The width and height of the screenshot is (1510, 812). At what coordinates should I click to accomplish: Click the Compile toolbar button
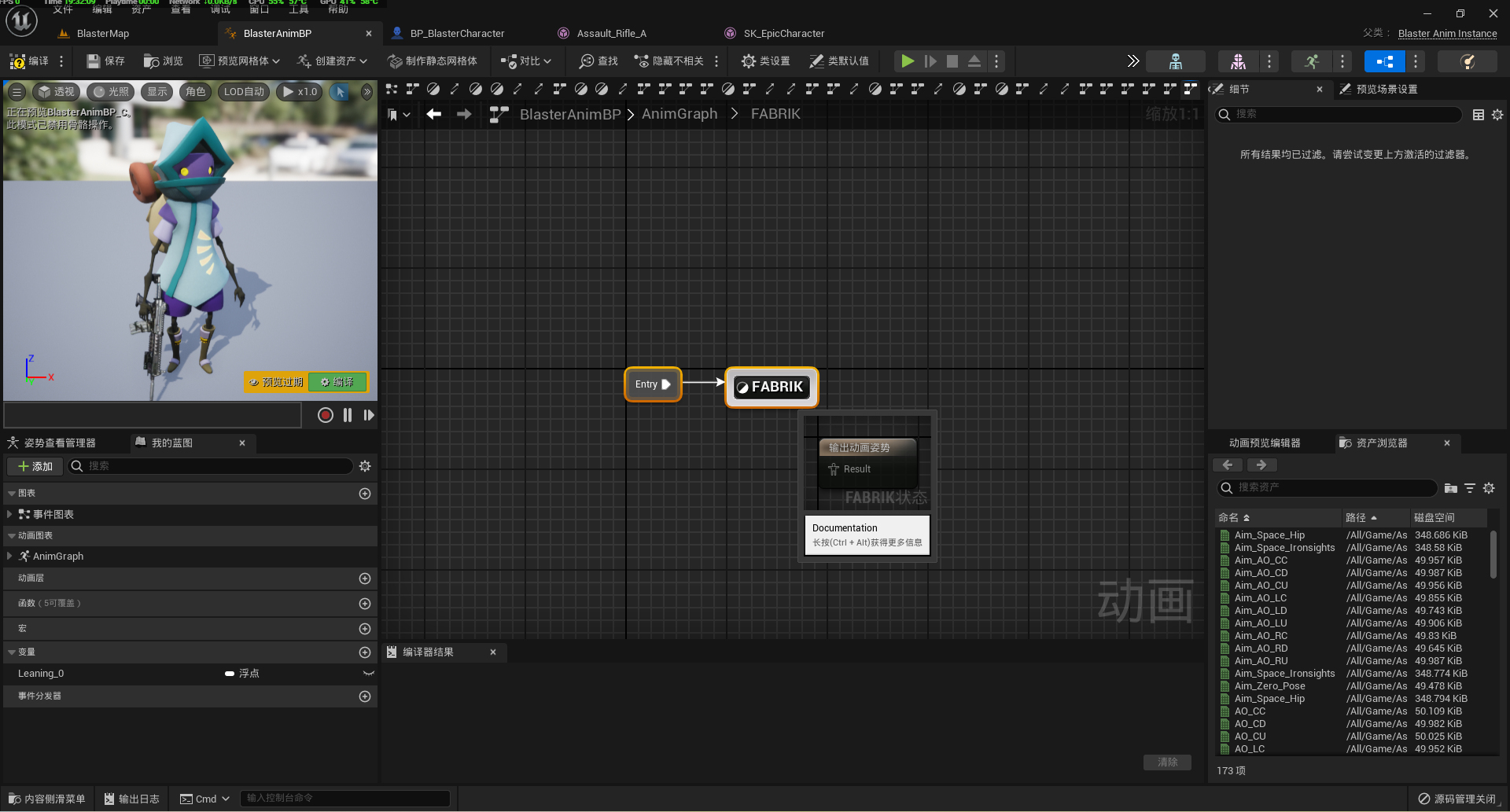(29, 61)
